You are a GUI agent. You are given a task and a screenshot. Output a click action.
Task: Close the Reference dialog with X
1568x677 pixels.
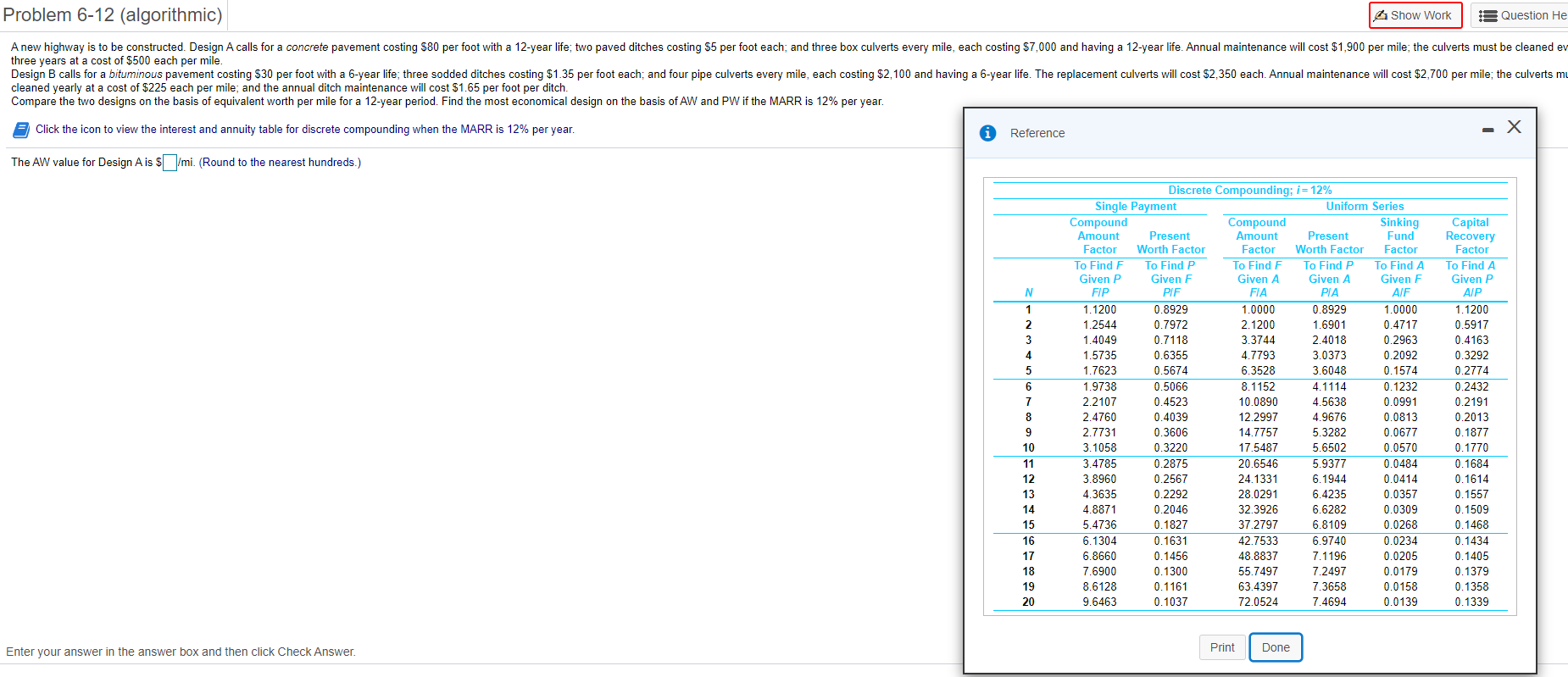click(1515, 127)
